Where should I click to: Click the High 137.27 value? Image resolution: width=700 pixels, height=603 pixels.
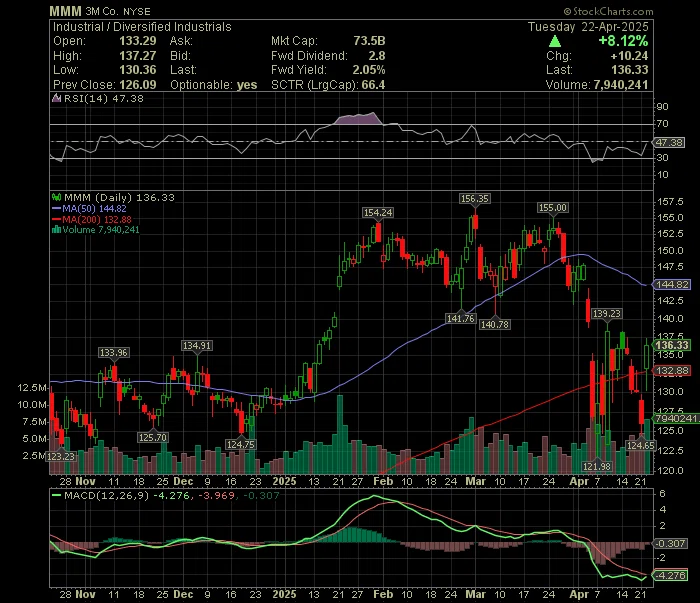[138, 56]
